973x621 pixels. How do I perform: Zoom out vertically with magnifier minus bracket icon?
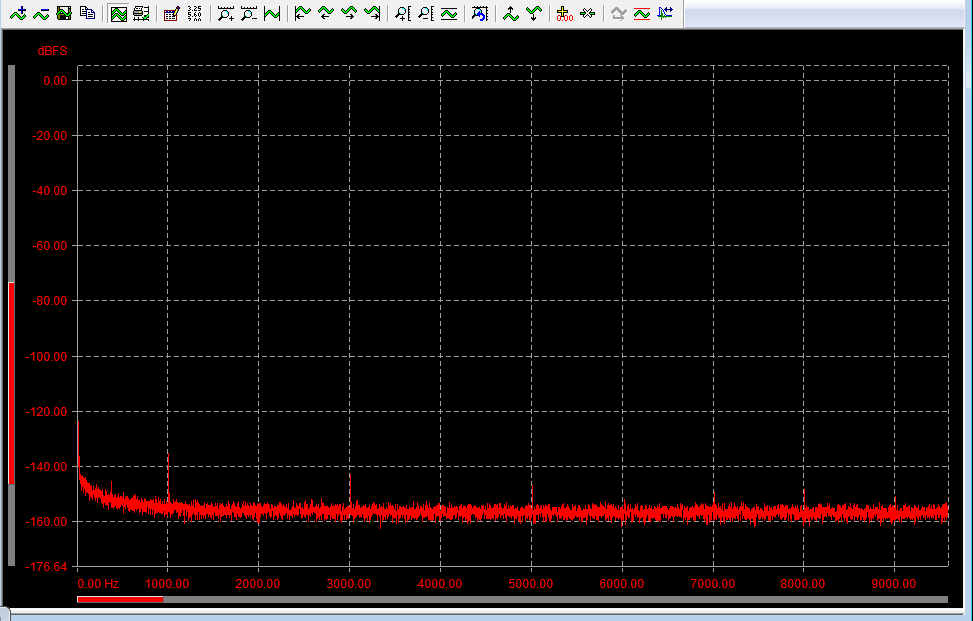(426, 13)
